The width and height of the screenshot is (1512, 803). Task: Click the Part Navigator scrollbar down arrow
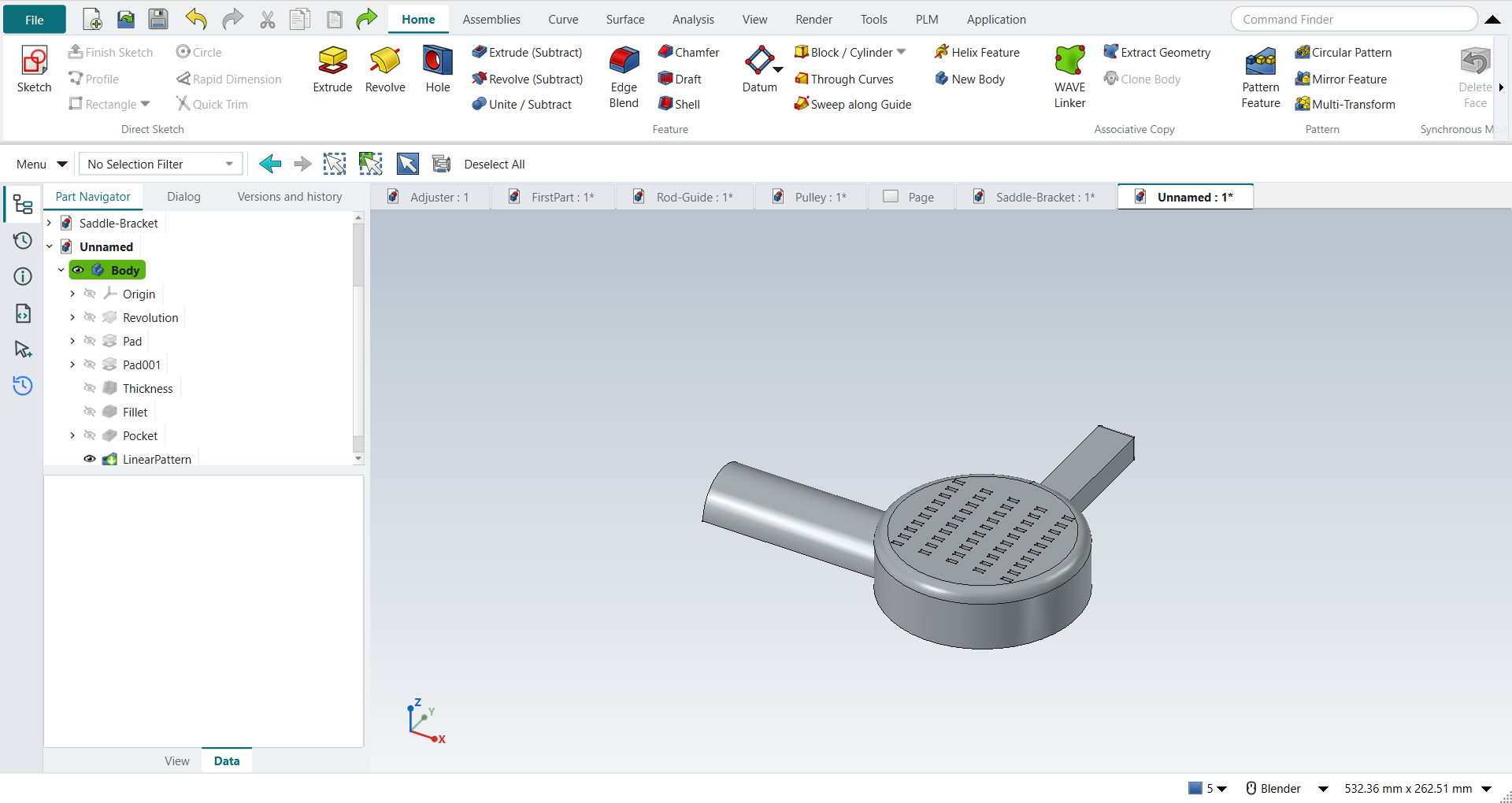click(358, 458)
